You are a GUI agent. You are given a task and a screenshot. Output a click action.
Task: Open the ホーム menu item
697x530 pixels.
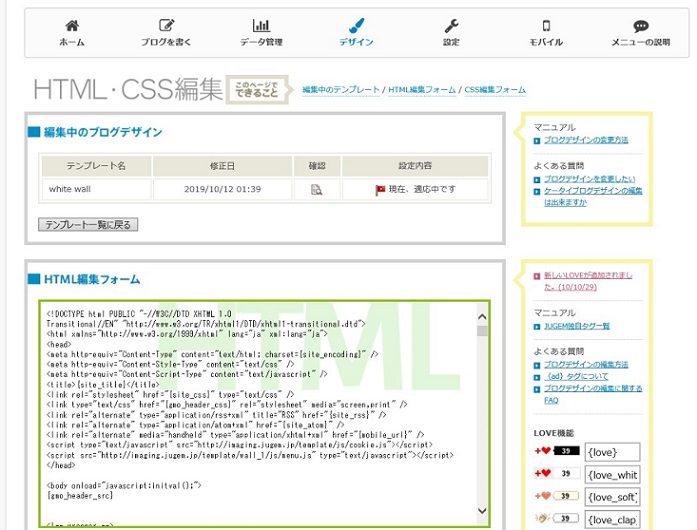(x=72, y=42)
